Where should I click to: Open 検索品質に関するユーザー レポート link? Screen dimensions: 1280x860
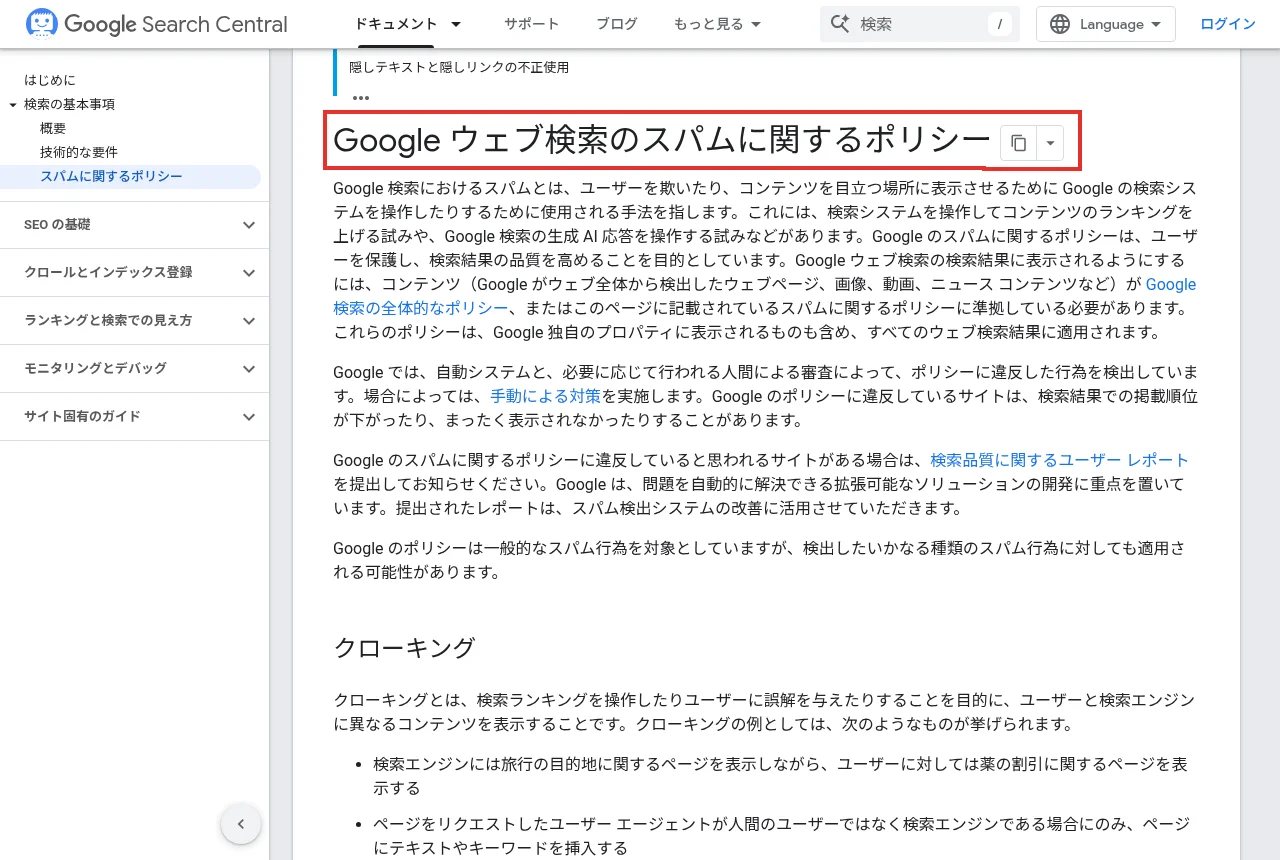pos(1059,460)
